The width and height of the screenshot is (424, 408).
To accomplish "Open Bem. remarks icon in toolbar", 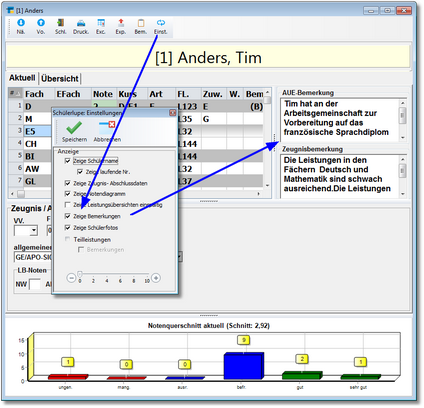I will [141, 26].
